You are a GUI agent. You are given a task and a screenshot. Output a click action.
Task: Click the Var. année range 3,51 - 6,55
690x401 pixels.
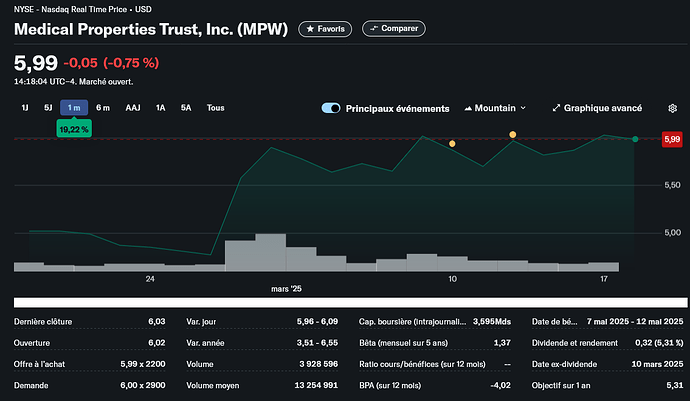tap(317, 343)
